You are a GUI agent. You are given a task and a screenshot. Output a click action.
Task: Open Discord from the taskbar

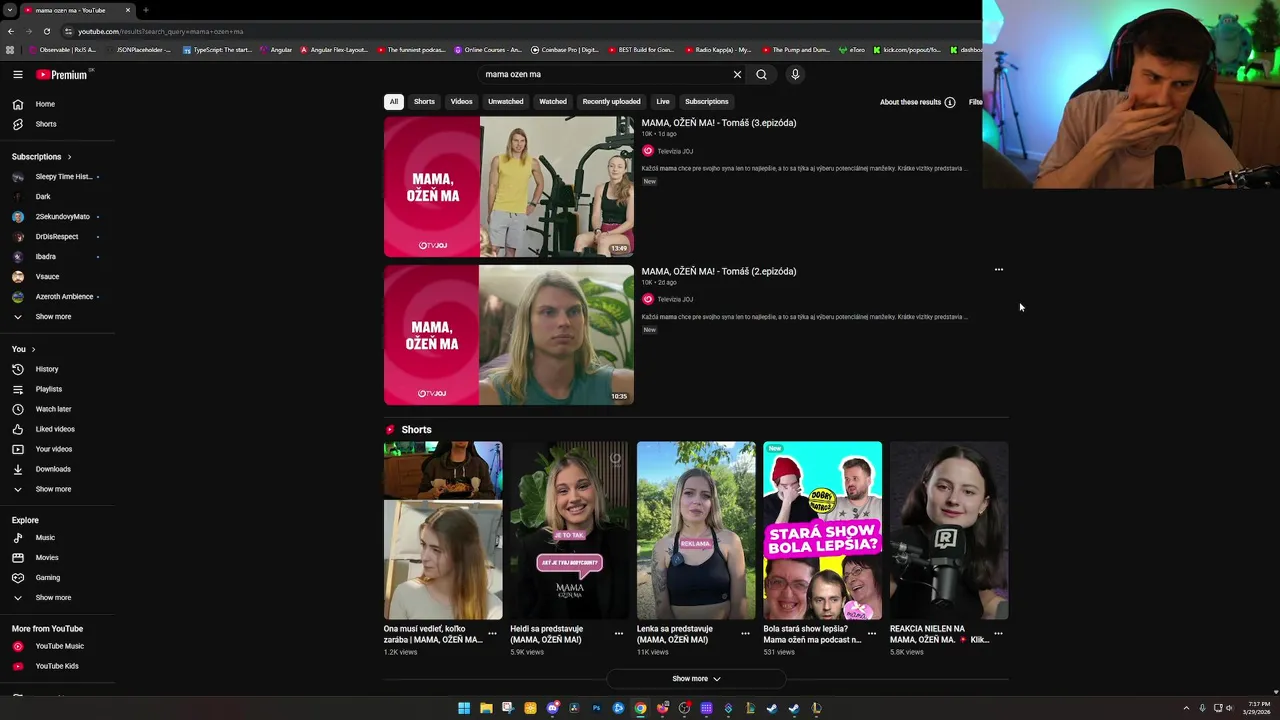(x=552, y=708)
